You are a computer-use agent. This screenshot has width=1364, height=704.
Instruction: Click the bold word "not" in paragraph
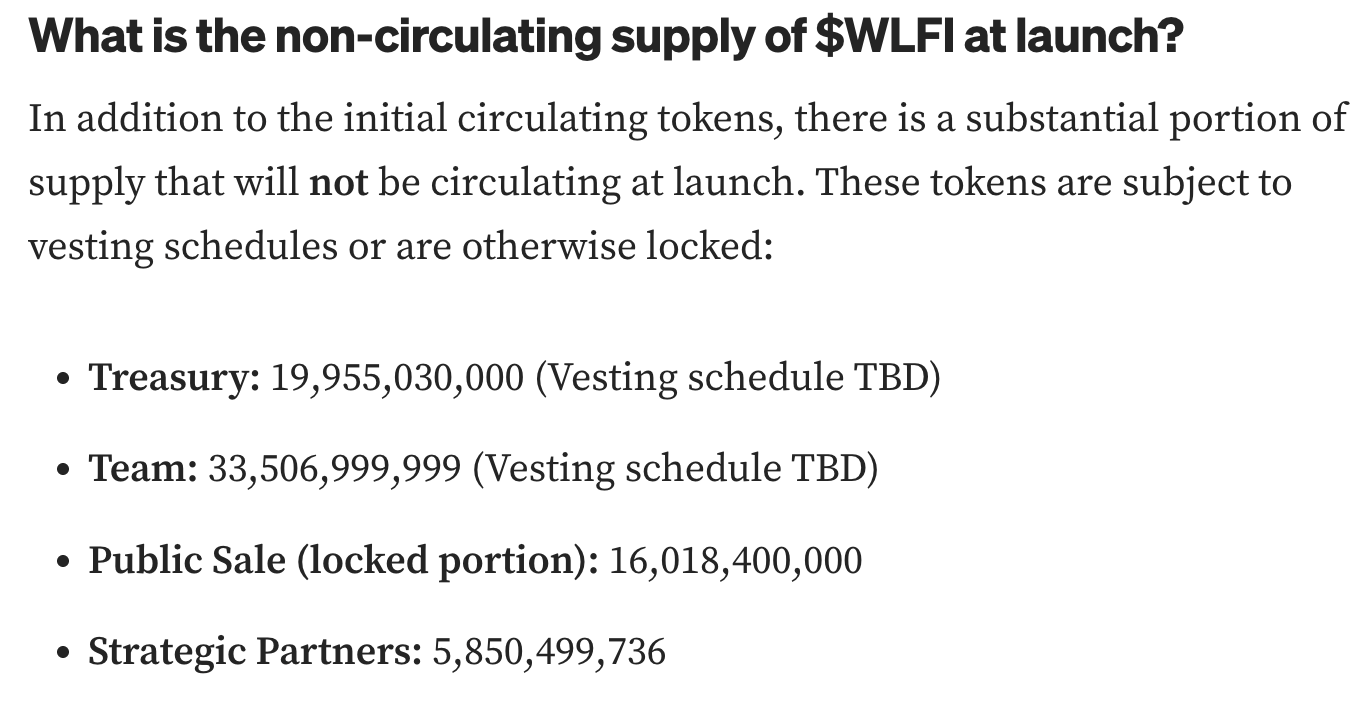pos(339,183)
